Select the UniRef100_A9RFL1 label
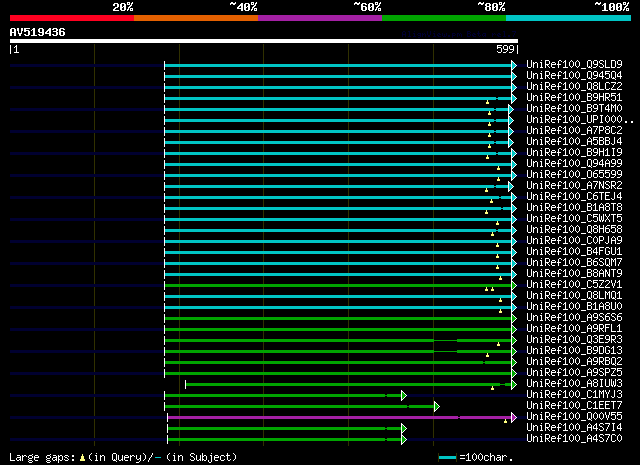 pos(574,329)
